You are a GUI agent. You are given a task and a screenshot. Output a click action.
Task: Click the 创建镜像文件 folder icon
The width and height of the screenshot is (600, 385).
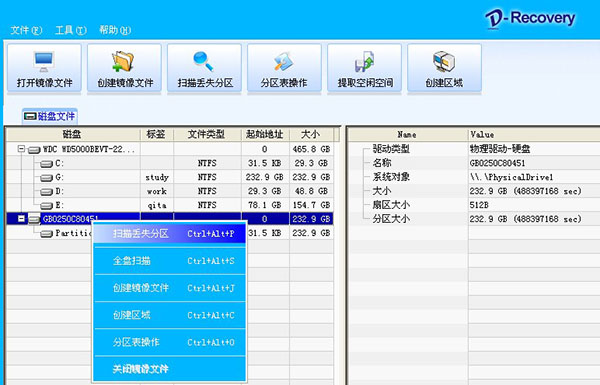click(123, 61)
